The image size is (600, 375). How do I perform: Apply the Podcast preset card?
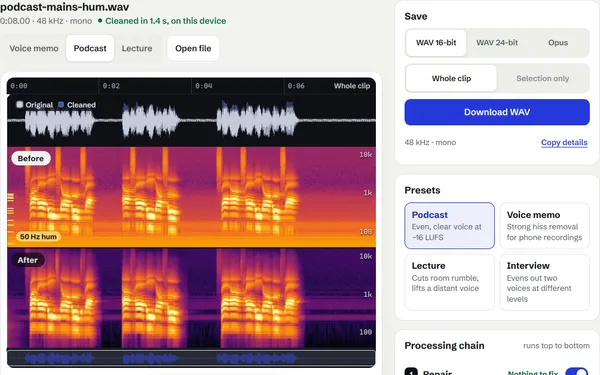[x=449, y=226]
